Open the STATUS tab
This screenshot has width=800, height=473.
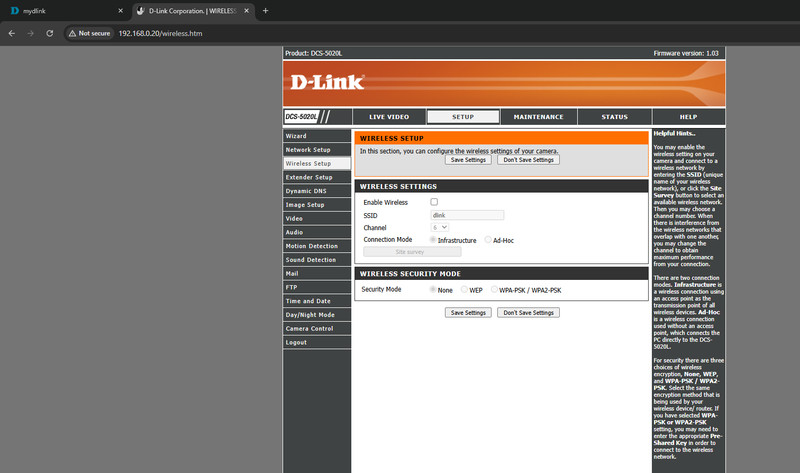(x=614, y=117)
